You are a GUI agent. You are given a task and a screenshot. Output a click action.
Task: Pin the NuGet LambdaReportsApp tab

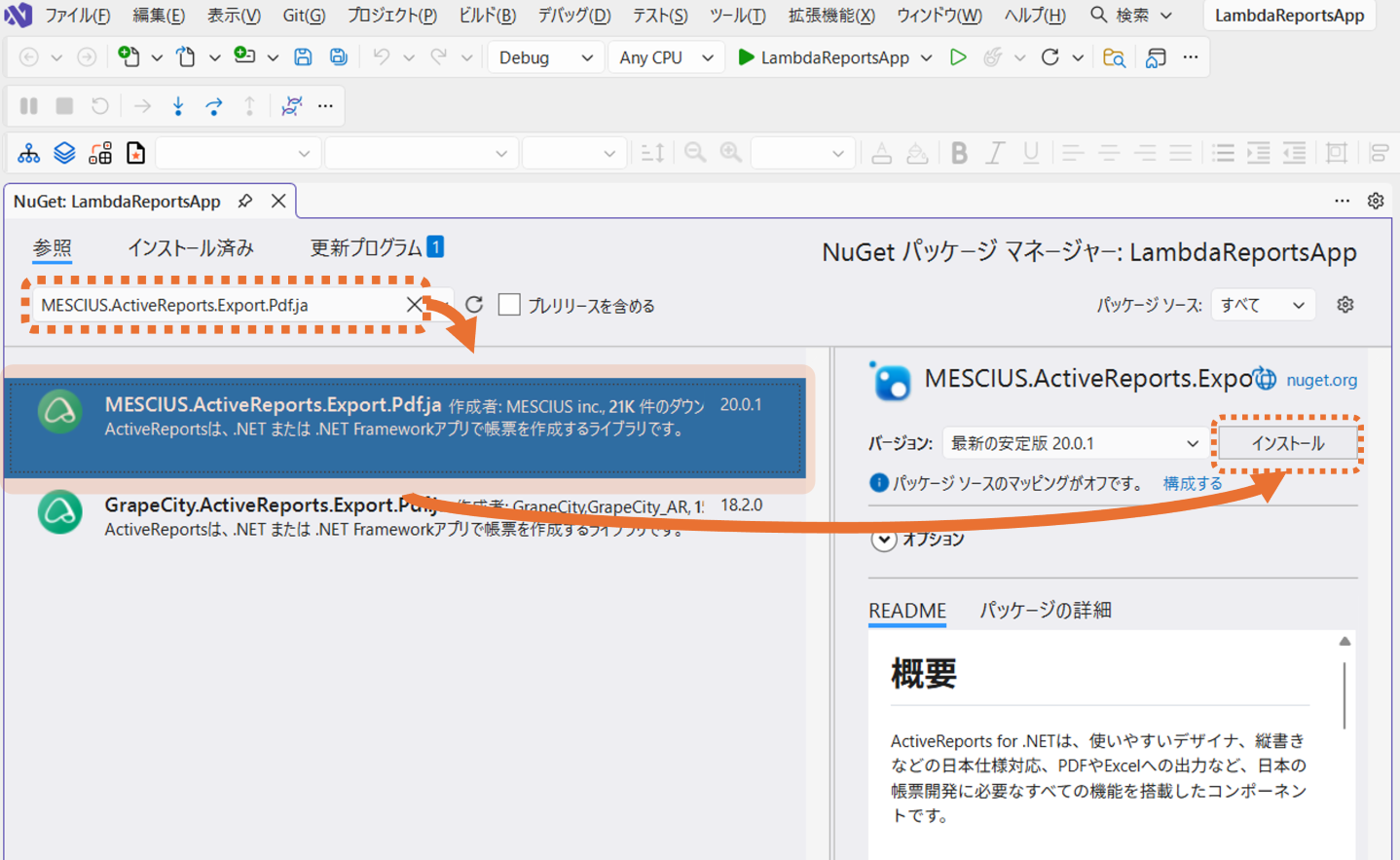(245, 201)
